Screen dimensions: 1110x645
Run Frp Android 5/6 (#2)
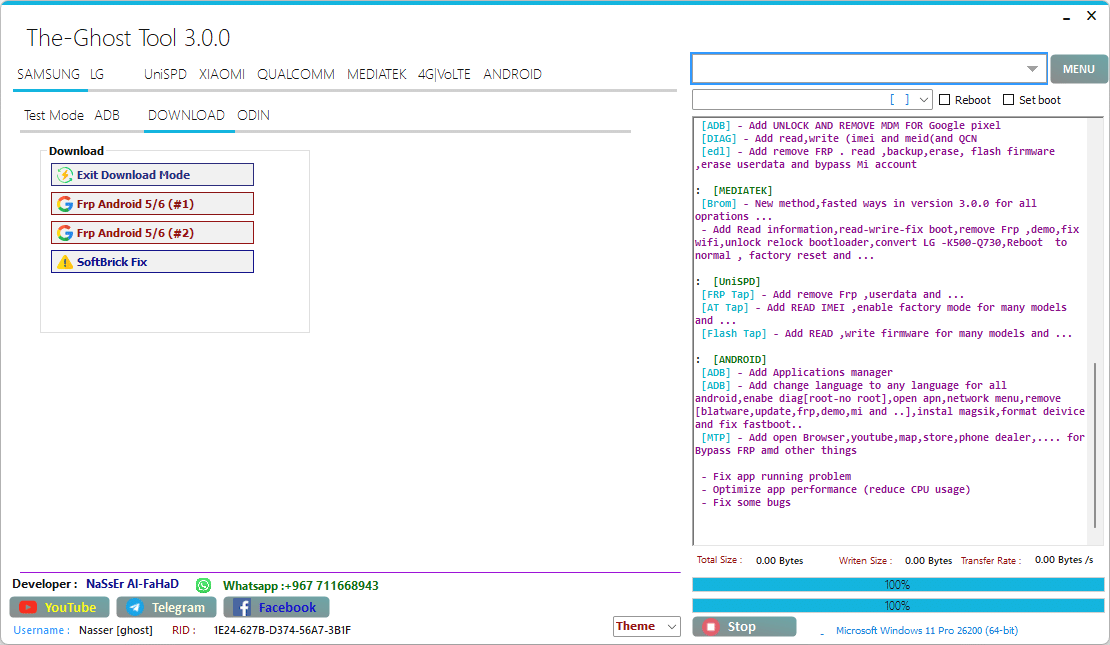(x=152, y=233)
